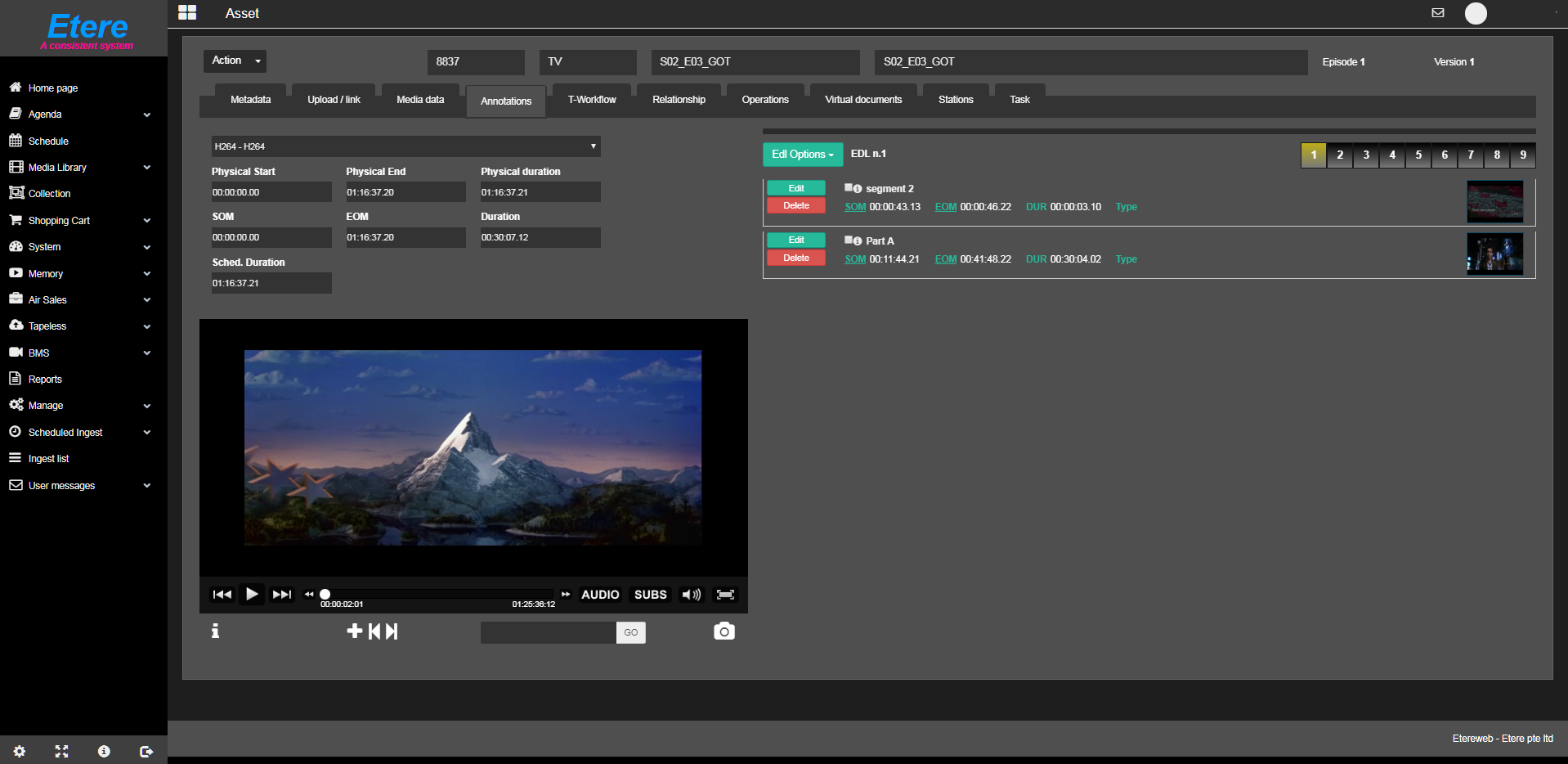This screenshot has width=1568, height=764.
Task: Check the checkbox next to segment 2
Action: [848, 186]
